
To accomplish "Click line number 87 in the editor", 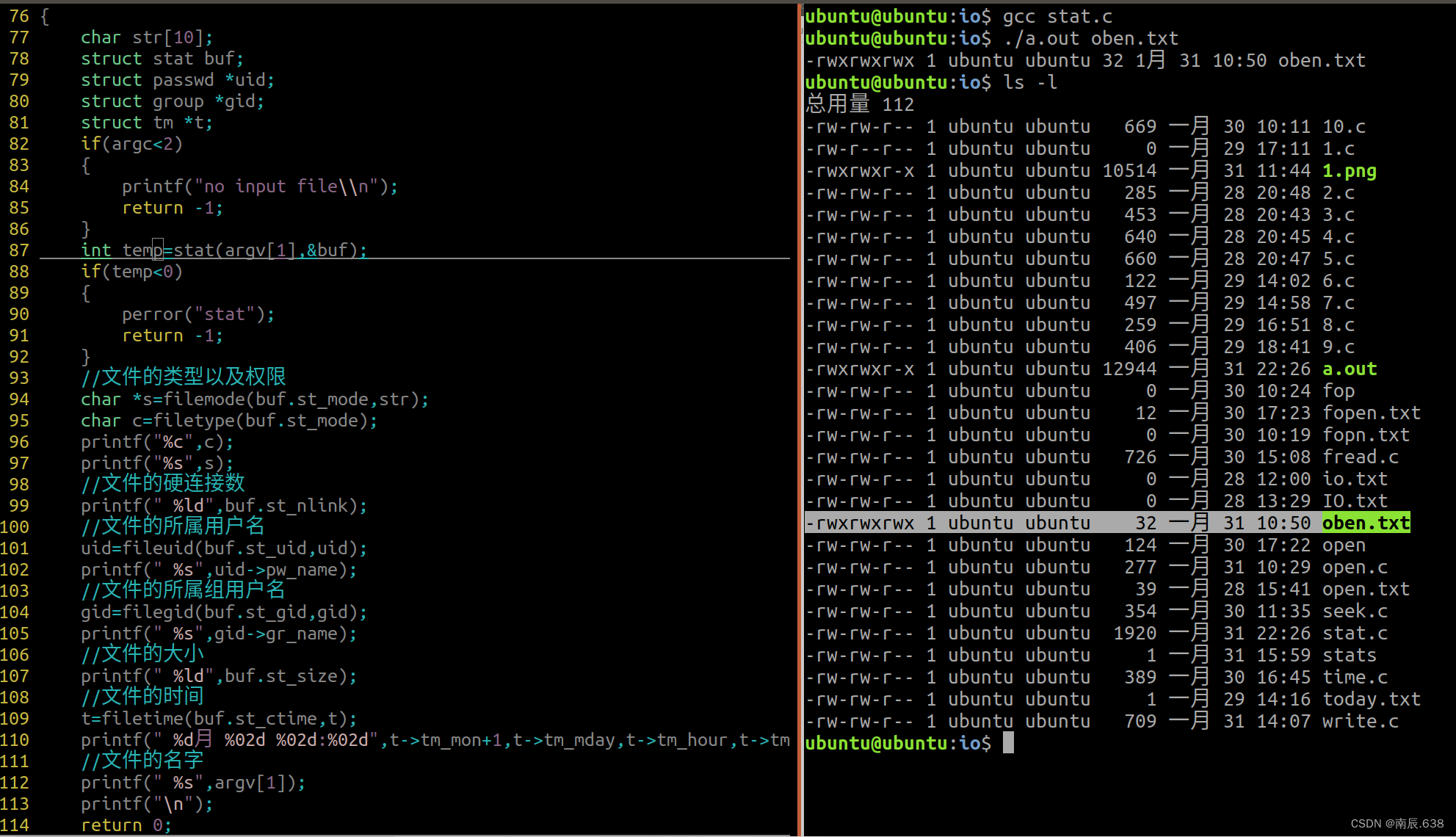I will (19, 250).
